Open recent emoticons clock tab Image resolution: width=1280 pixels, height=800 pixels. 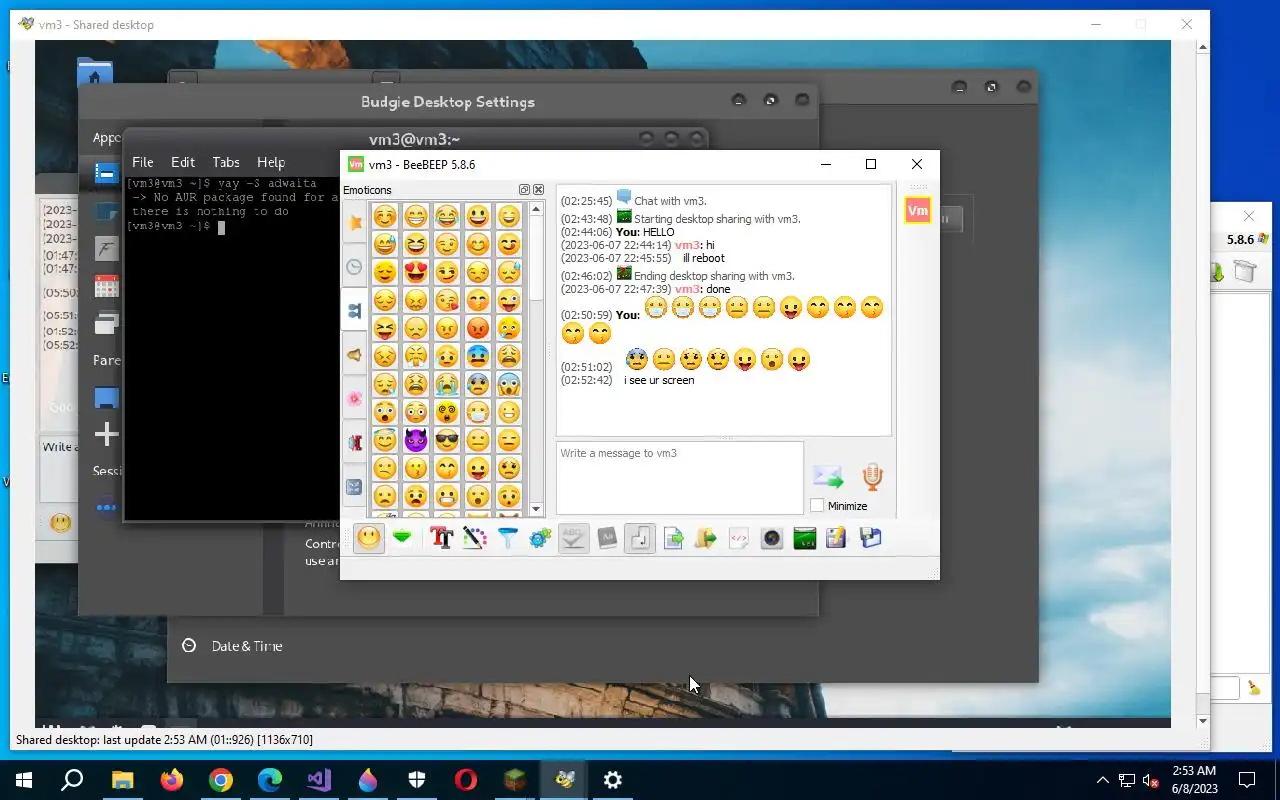point(354,267)
